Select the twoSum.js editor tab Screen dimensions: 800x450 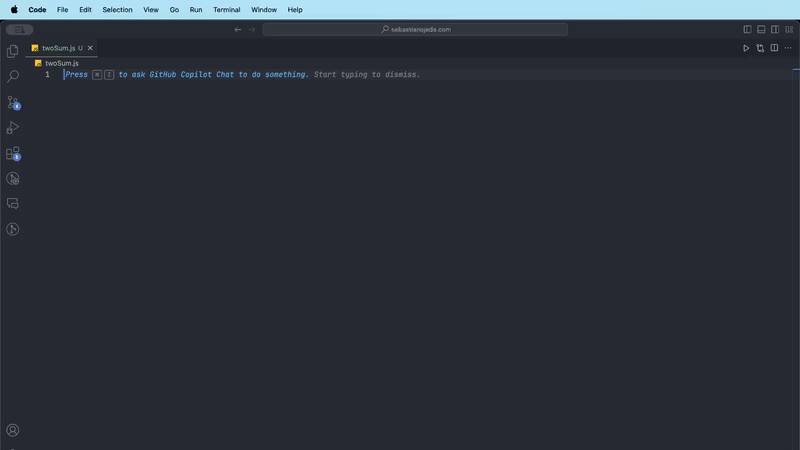[x=58, y=48]
